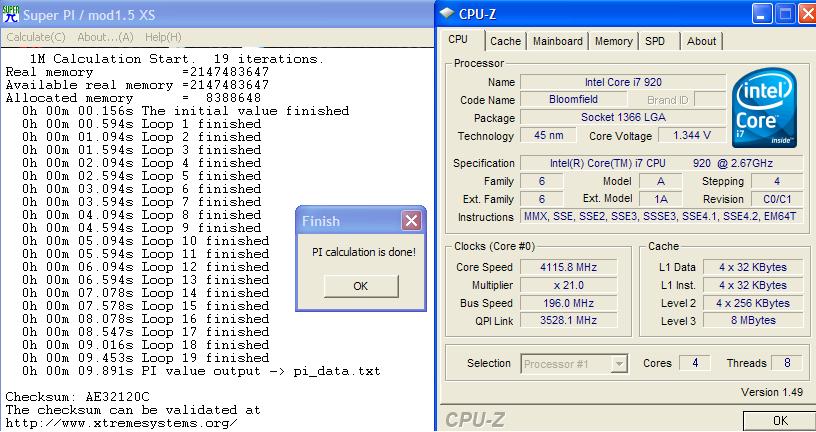Click the CPU-Z title bar icon
The image size is (816, 432).
tap(447, 14)
